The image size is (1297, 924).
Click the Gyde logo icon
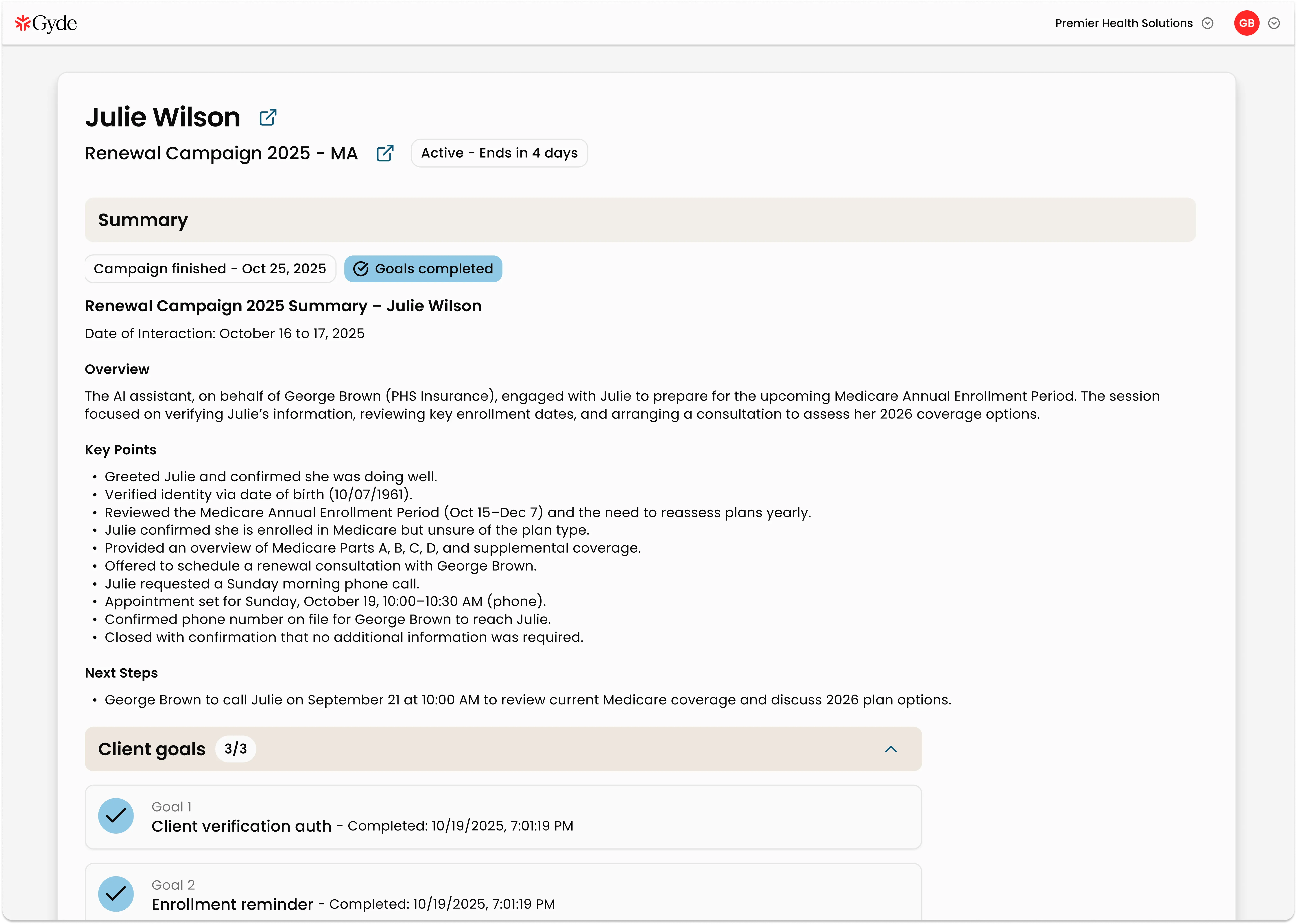(22, 23)
